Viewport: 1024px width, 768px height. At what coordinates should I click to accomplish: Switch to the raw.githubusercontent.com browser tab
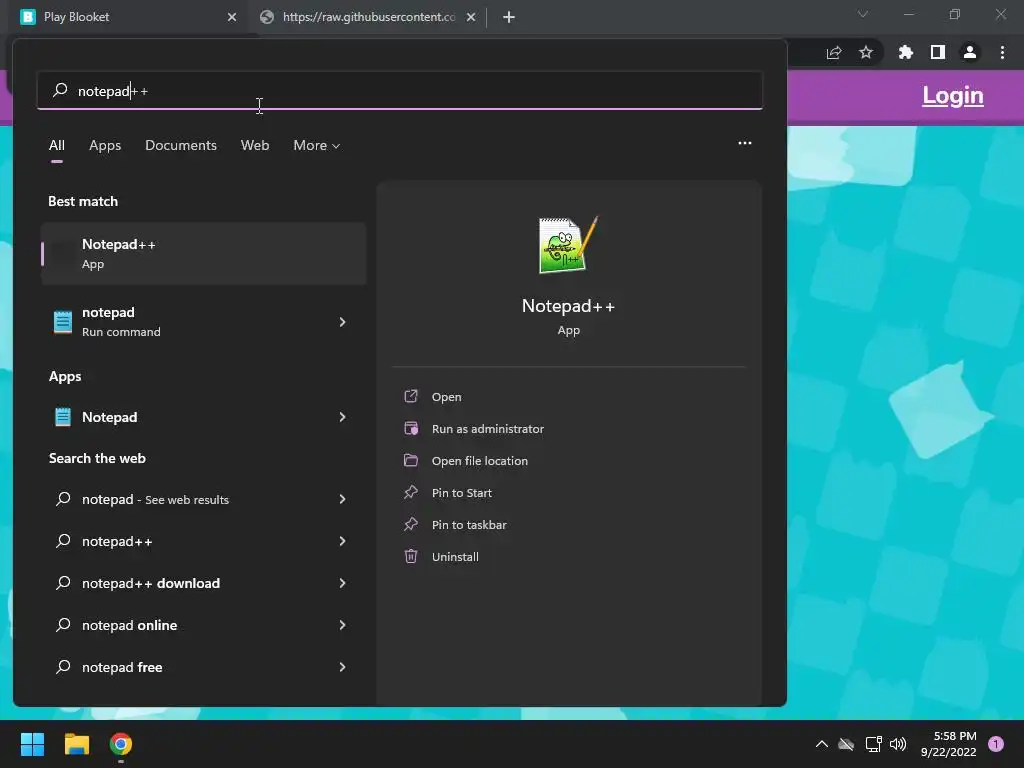coord(368,17)
